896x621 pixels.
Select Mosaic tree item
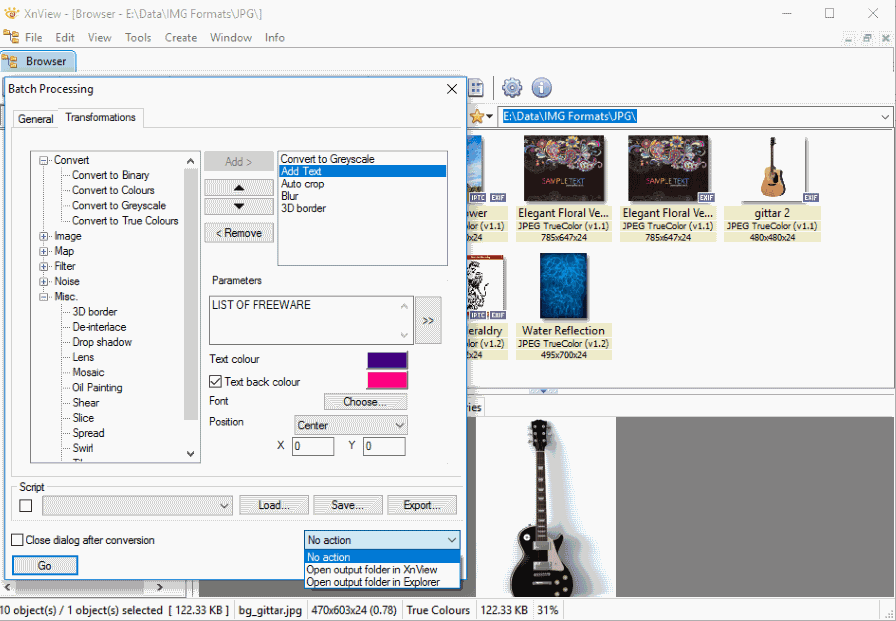88,372
